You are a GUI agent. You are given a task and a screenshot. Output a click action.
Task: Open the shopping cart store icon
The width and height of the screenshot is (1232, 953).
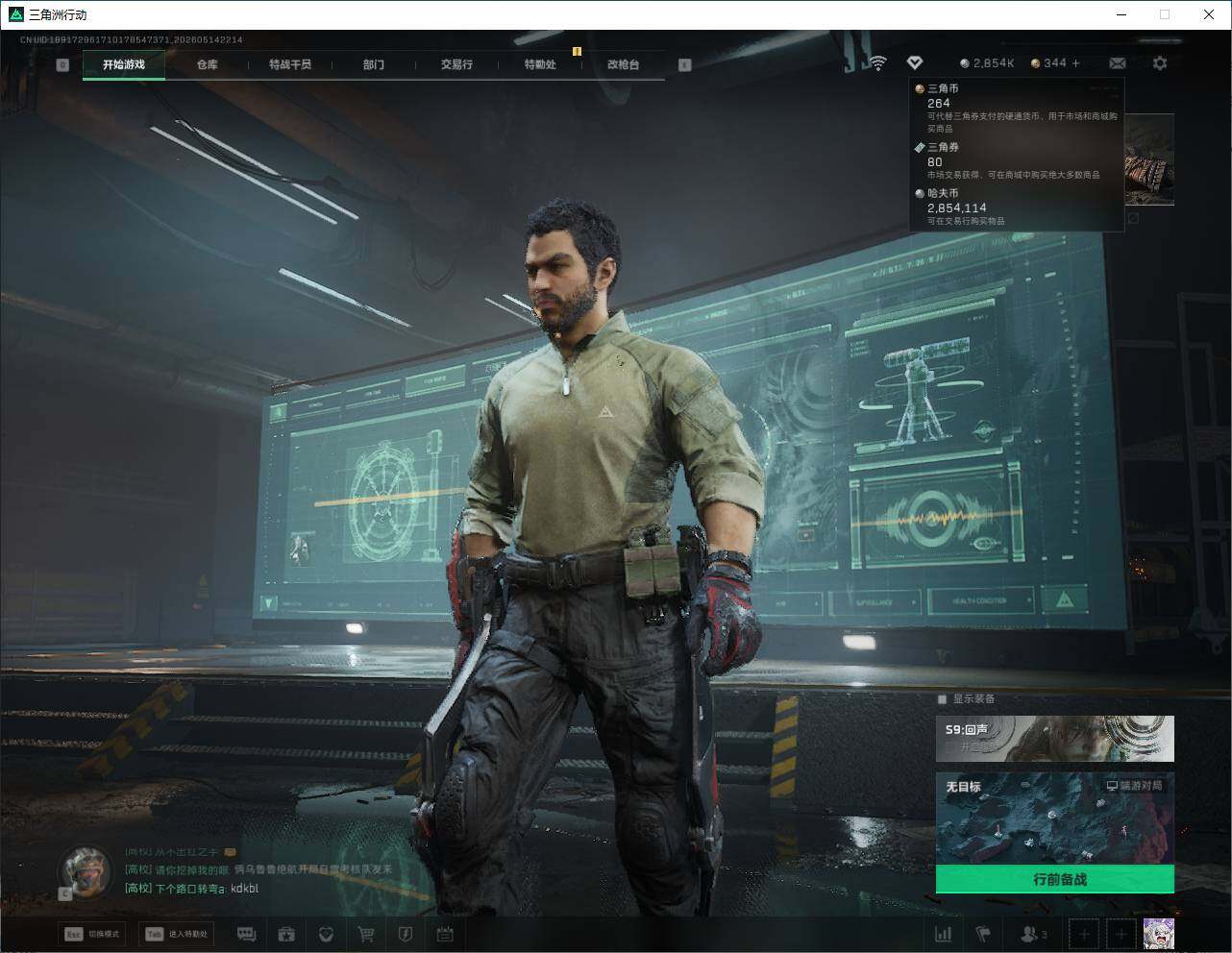(x=365, y=934)
